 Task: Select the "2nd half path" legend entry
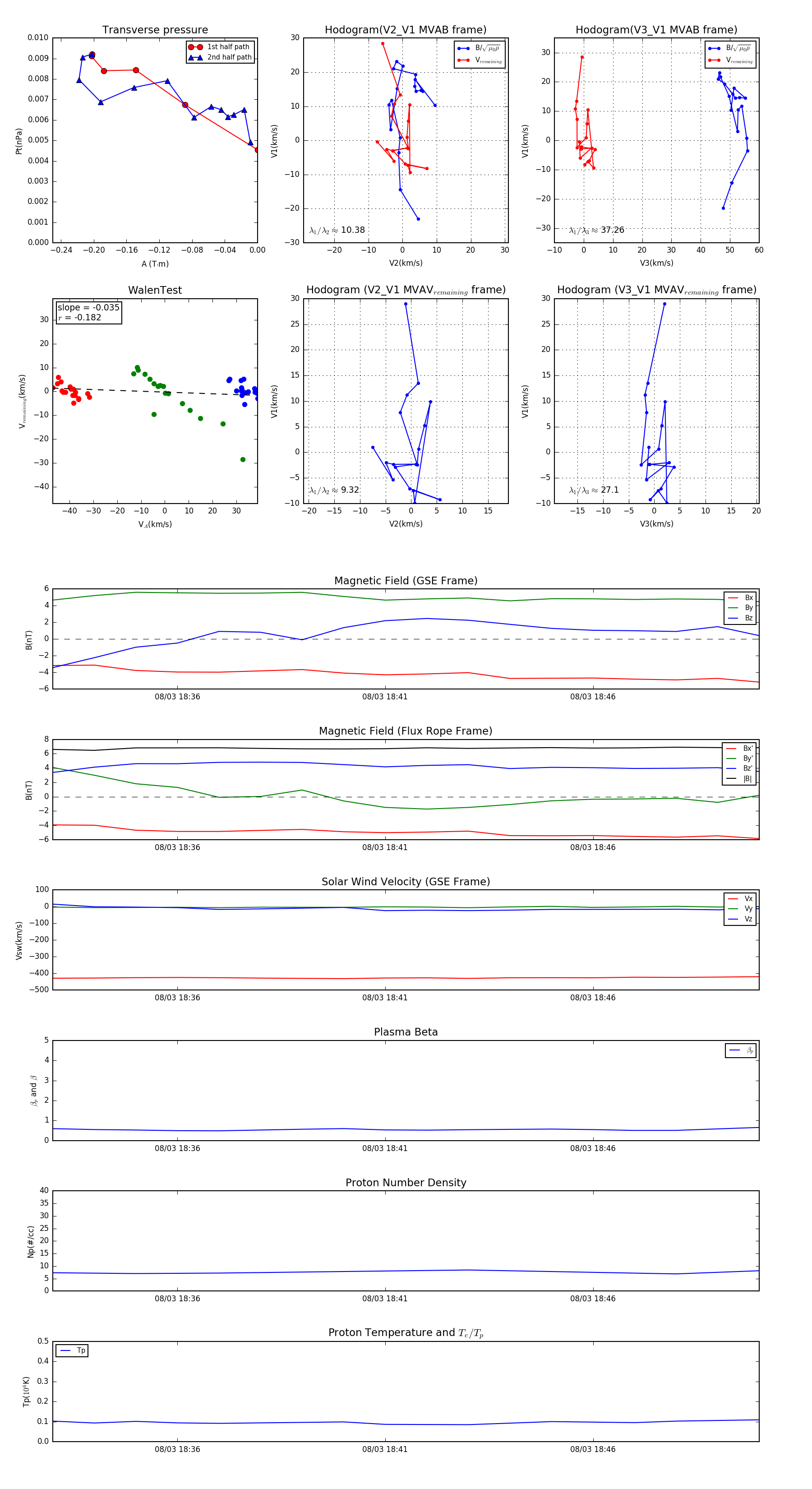[220, 57]
